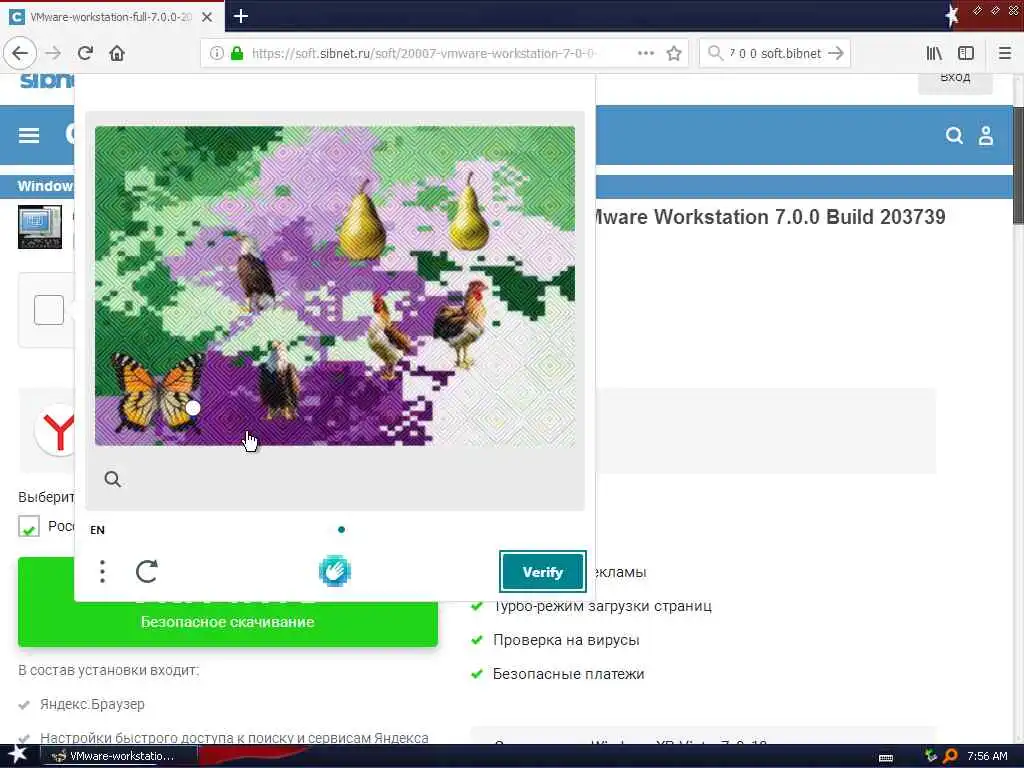Click the Yandex Y logo
This screenshot has height=768, width=1024.
pos(57,430)
